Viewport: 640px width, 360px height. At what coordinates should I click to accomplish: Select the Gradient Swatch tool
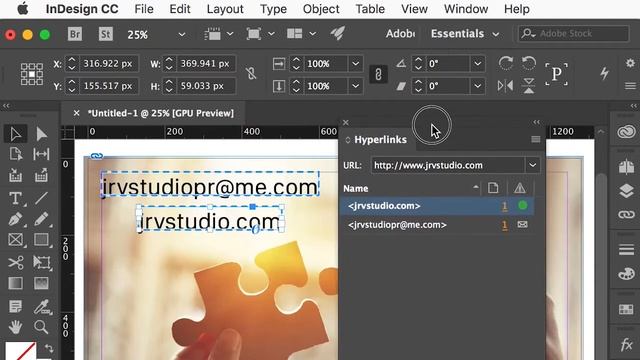tap(16, 283)
